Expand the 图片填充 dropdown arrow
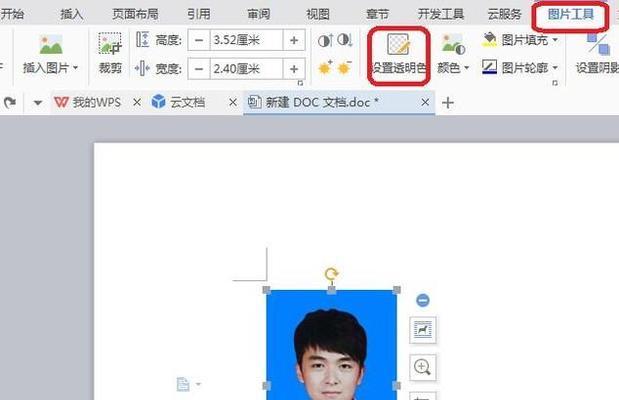This screenshot has height=400, width=619. 555,40
